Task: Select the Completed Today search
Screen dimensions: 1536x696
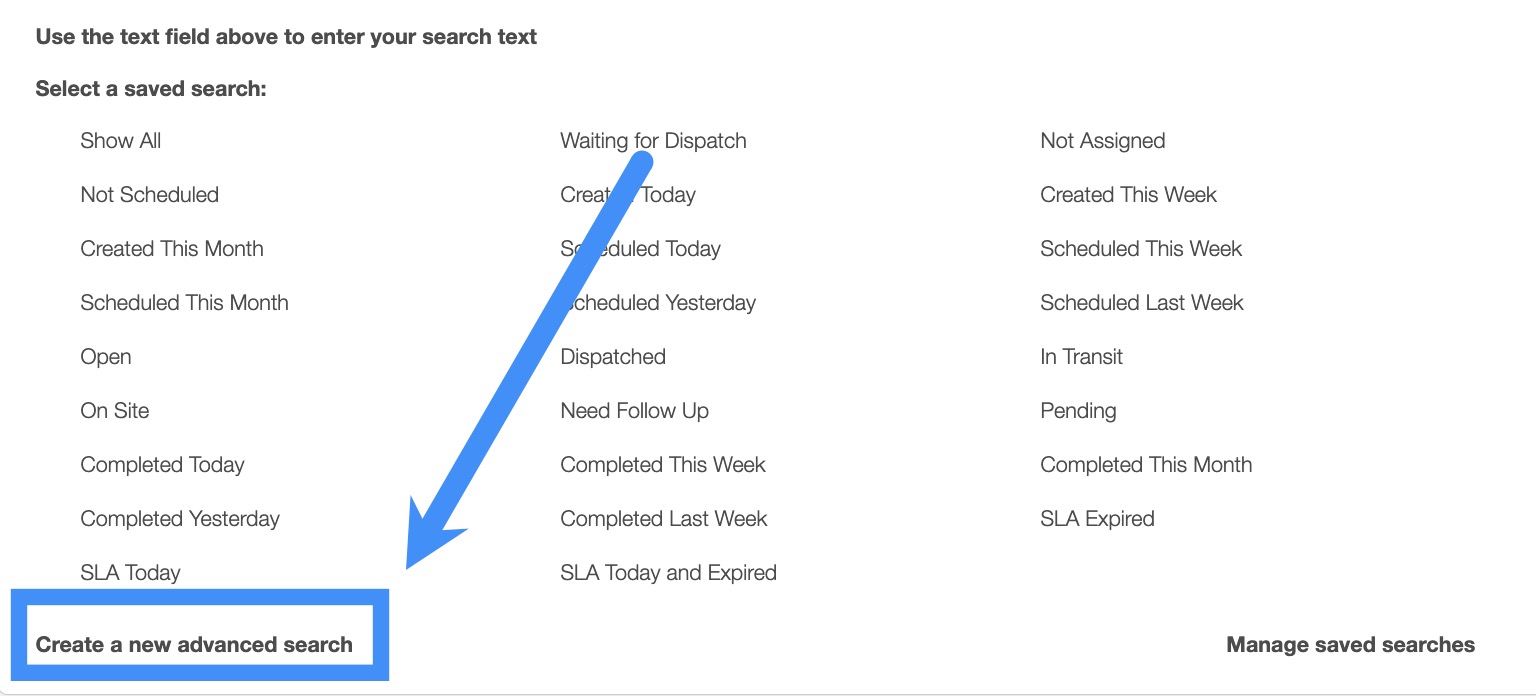Action: [162, 465]
